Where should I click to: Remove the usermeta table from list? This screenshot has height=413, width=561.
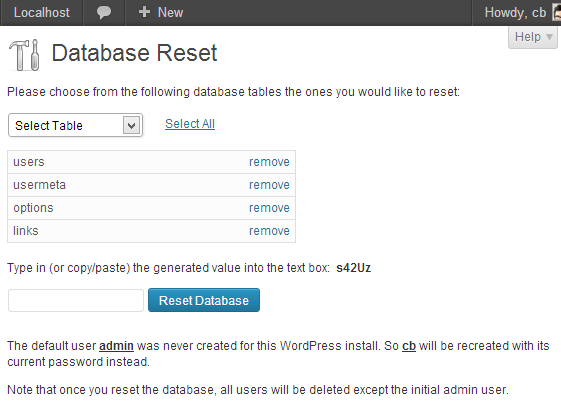click(x=269, y=185)
